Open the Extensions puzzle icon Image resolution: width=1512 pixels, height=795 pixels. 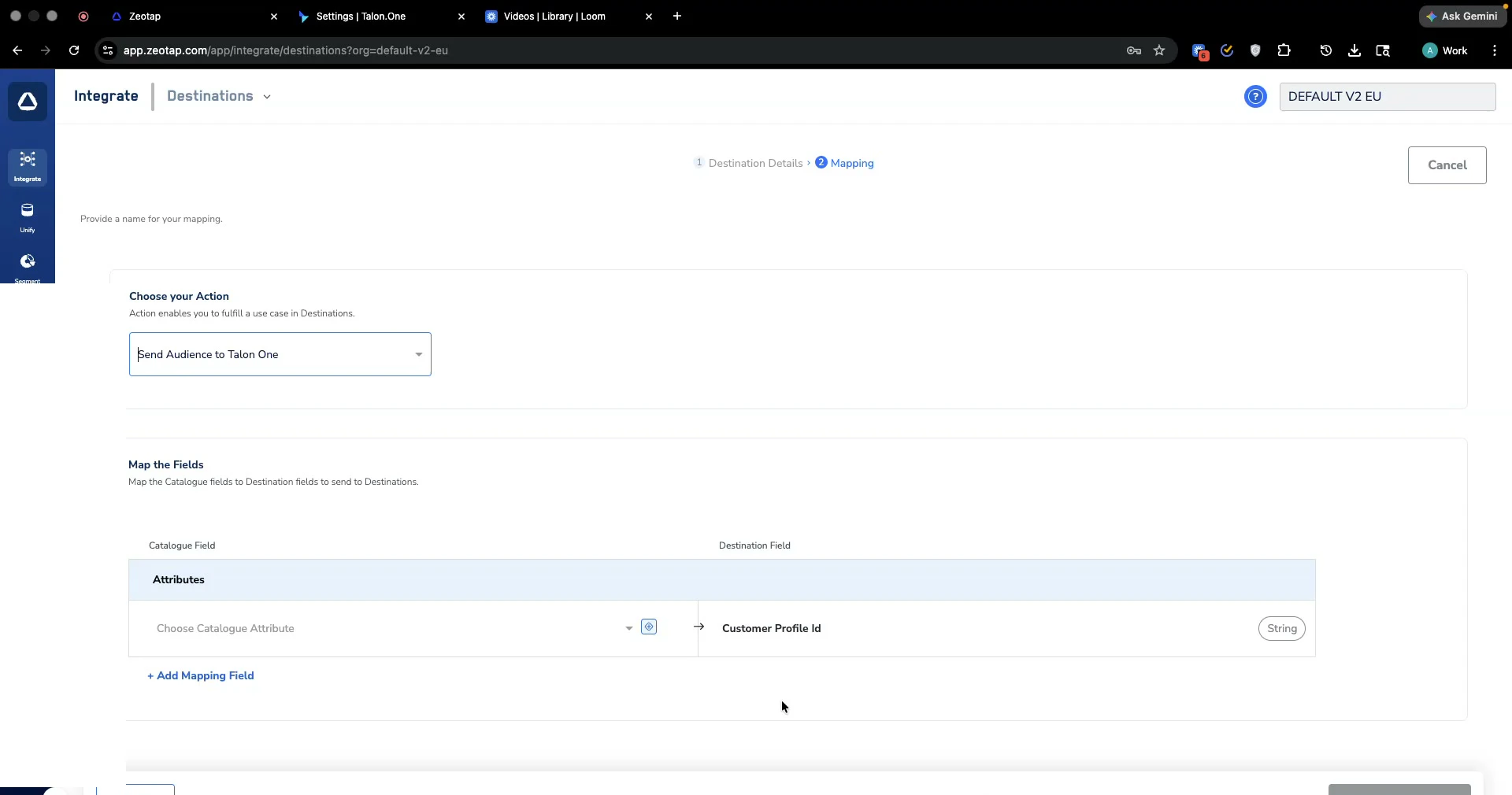click(x=1284, y=50)
